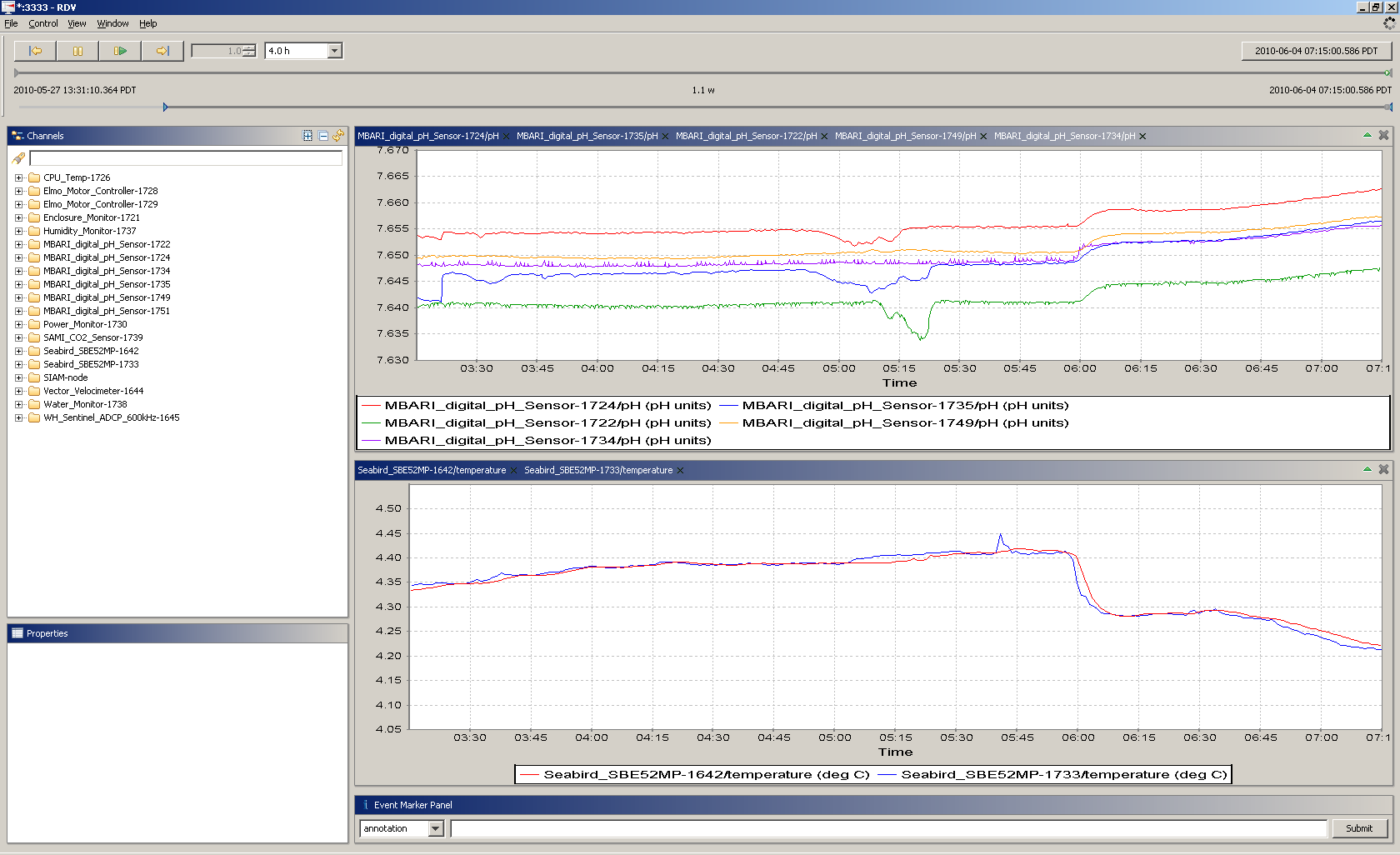The height and width of the screenshot is (855, 1400).
Task: Refresh the Channels list
Action: [x=338, y=136]
